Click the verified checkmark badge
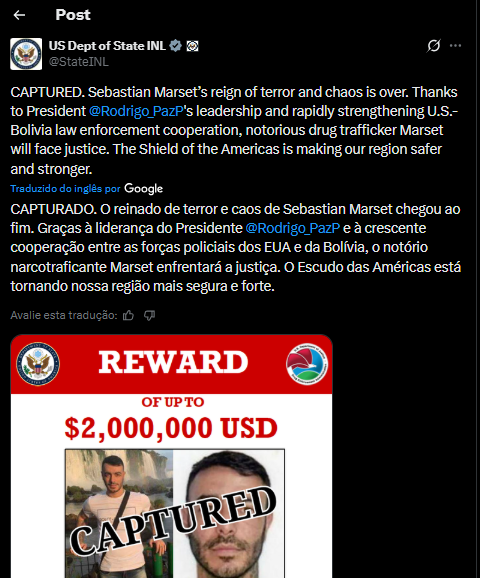The height and width of the screenshot is (578, 480). 175,46
